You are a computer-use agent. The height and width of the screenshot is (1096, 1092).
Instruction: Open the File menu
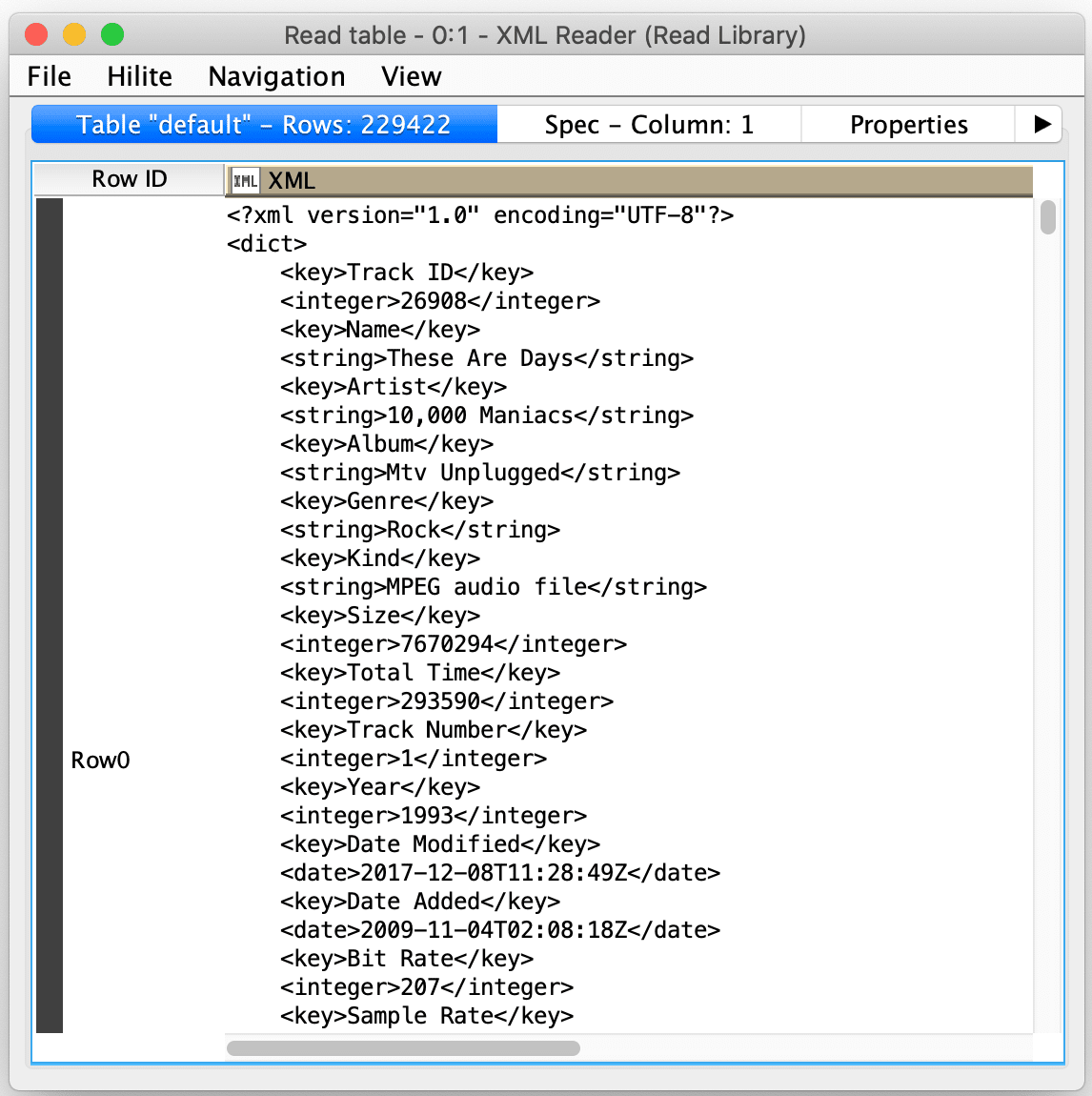pos(48,76)
